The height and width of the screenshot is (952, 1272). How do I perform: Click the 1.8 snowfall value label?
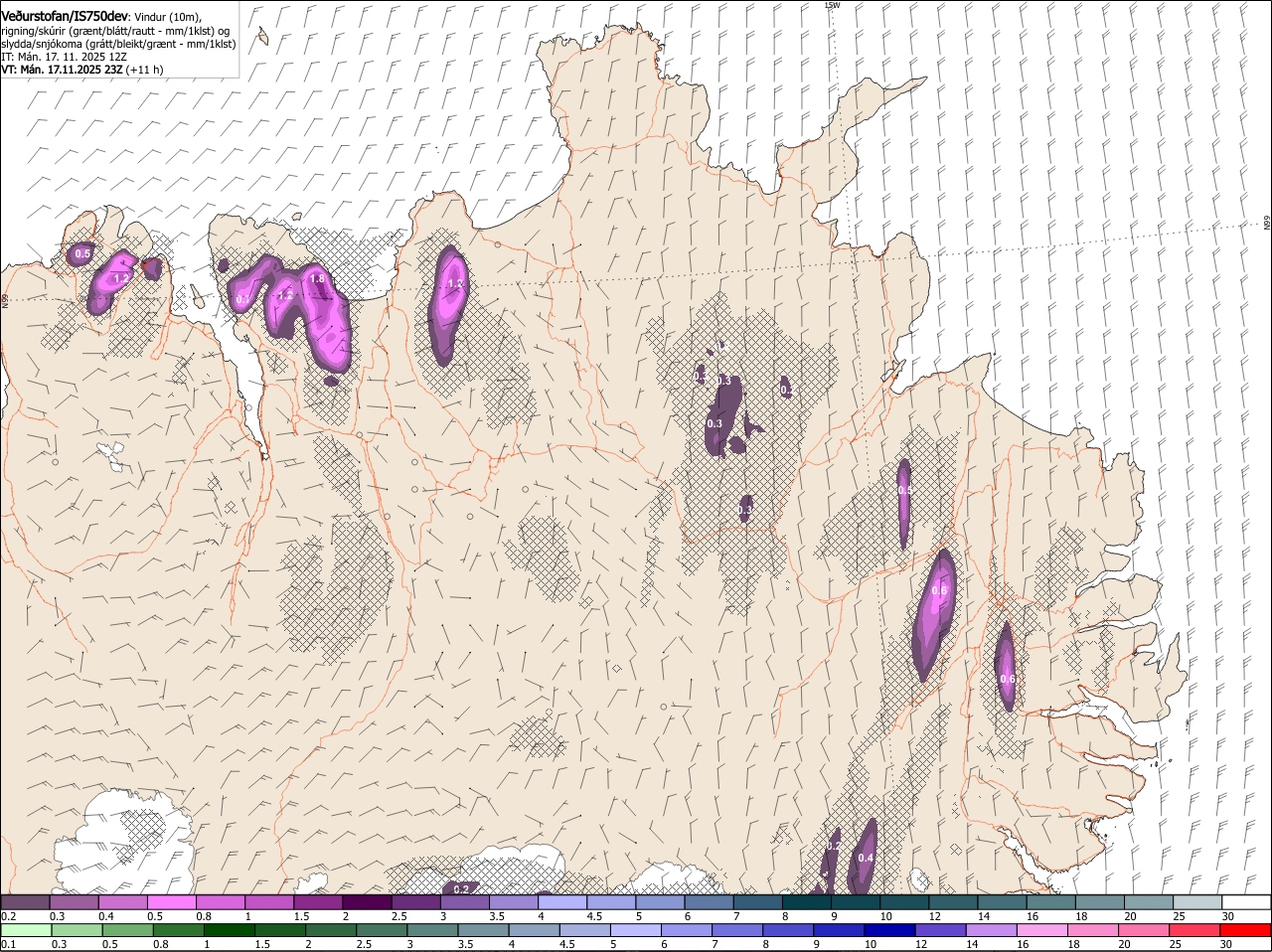pyautogui.click(x=317, y=279)
